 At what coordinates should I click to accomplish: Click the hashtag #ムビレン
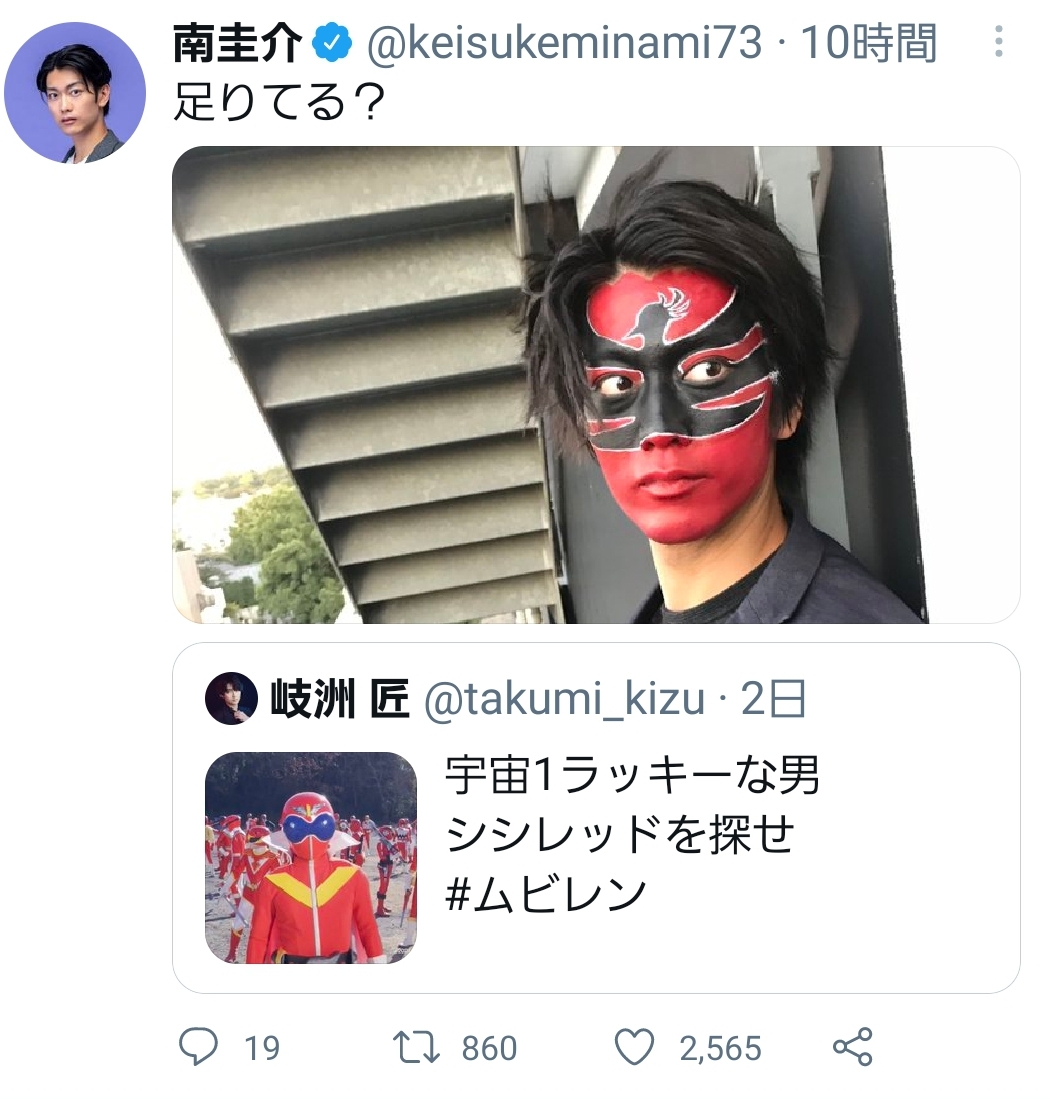point(546,893)
